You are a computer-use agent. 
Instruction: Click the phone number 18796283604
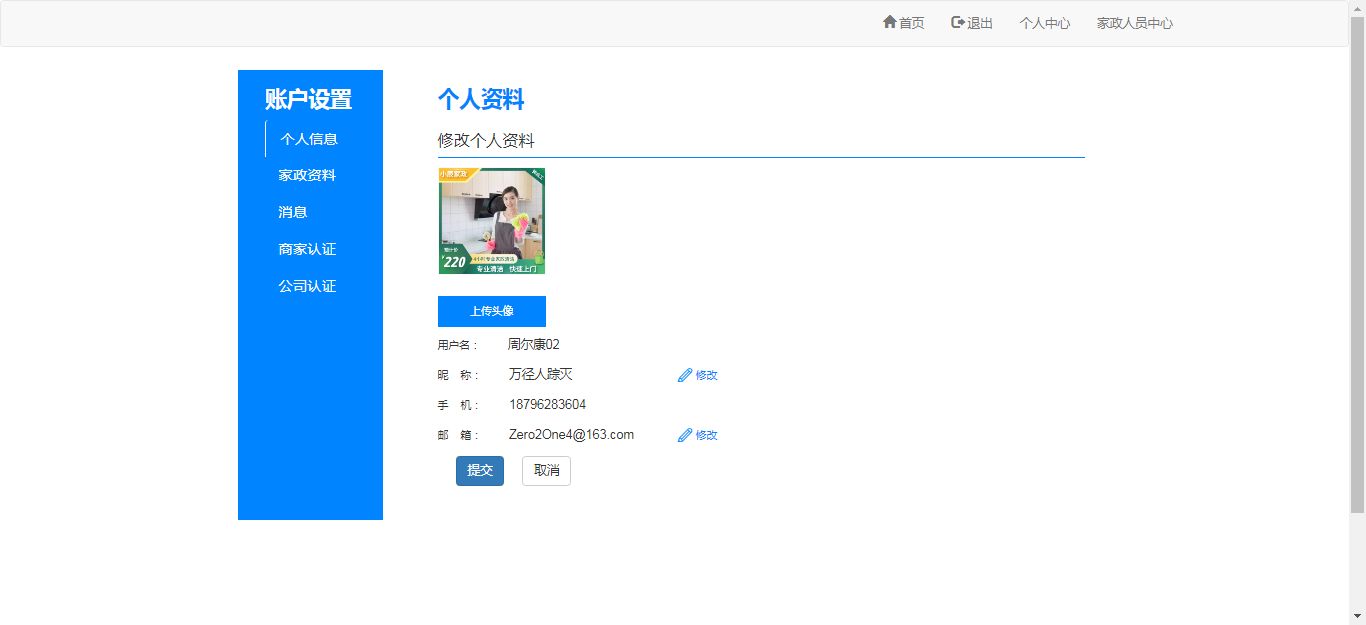(x=547, y=405)
